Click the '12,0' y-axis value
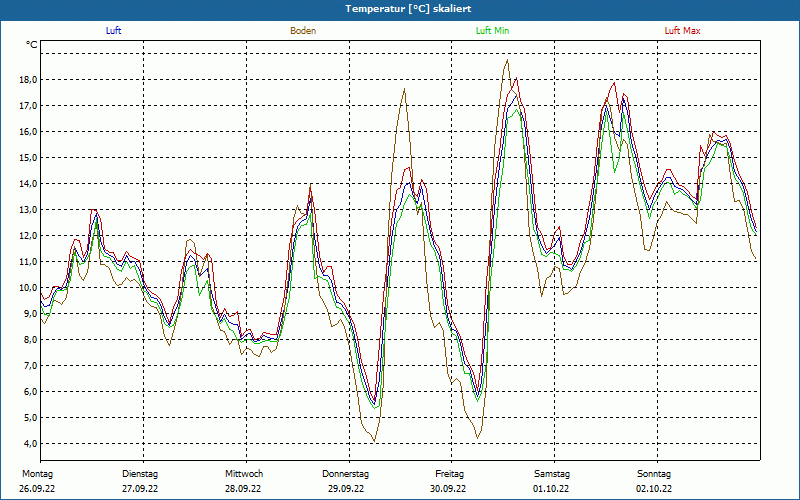 [x=29, y=236]
